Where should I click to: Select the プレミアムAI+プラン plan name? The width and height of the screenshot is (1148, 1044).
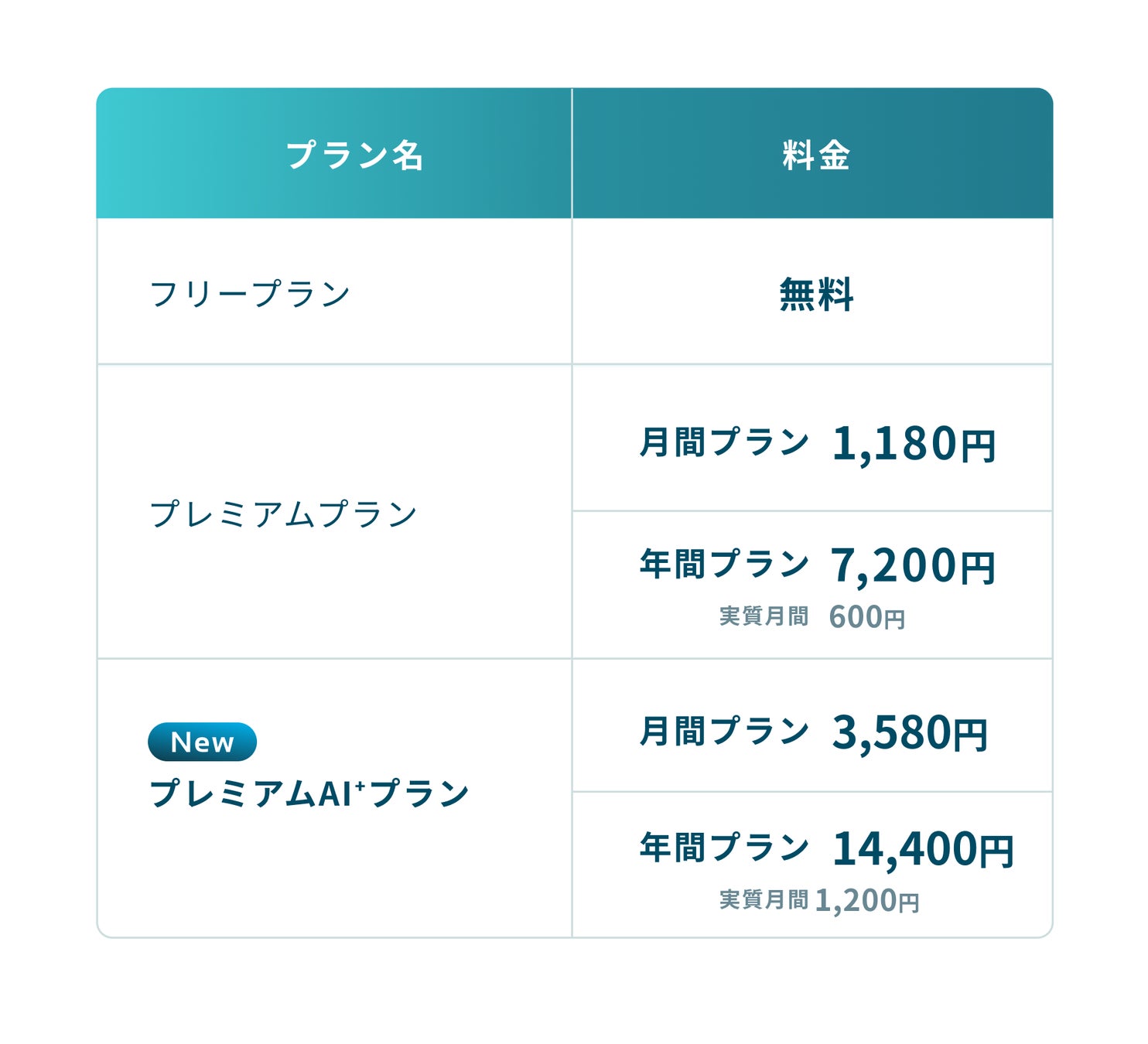tap(309, 793)
